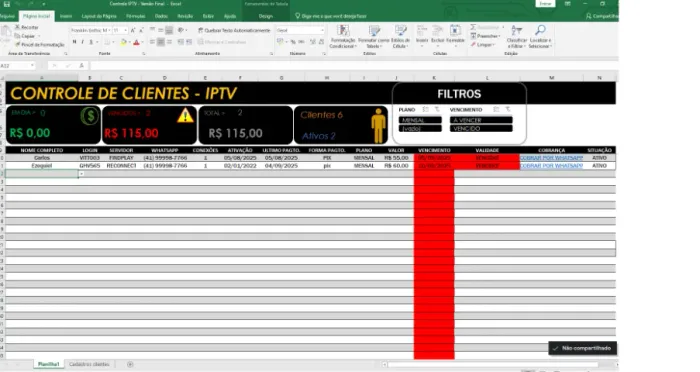700x372 pixels.
Task: Decrease indent in the alignment group
Action: coord(180,42)
